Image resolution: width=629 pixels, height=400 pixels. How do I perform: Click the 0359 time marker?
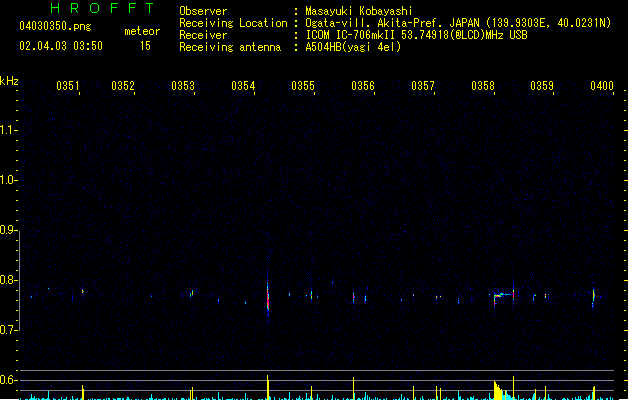(542, 85)
